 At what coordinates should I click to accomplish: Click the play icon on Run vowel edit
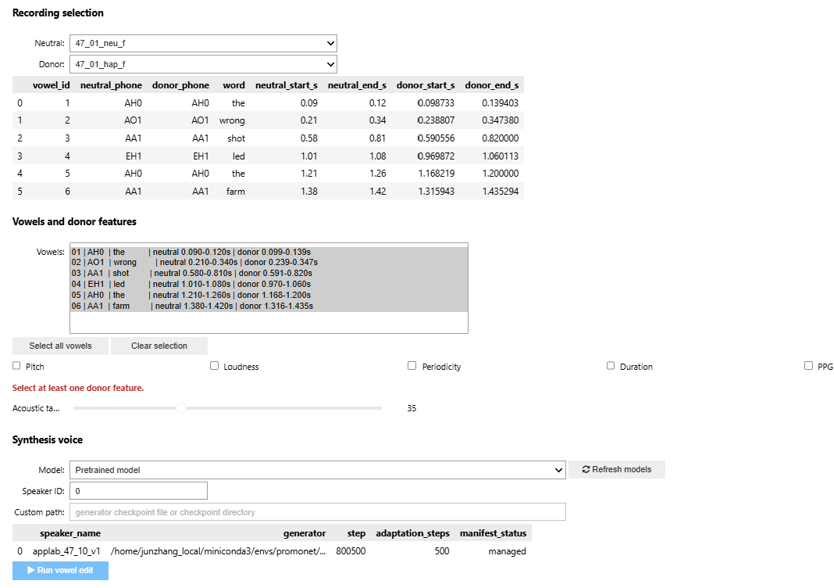click(31, 570)
